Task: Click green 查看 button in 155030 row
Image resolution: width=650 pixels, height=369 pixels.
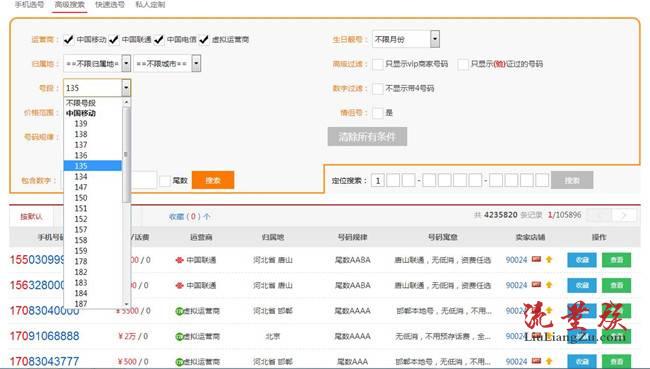Action: click(616, 260)
